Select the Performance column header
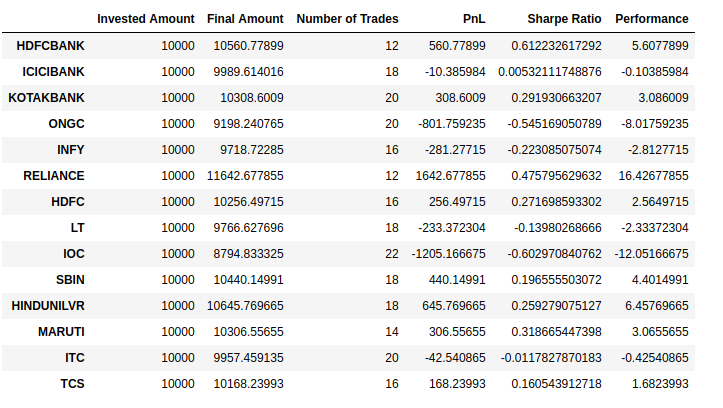The width and height of the screenshot is (723, 408). (652, 19)
